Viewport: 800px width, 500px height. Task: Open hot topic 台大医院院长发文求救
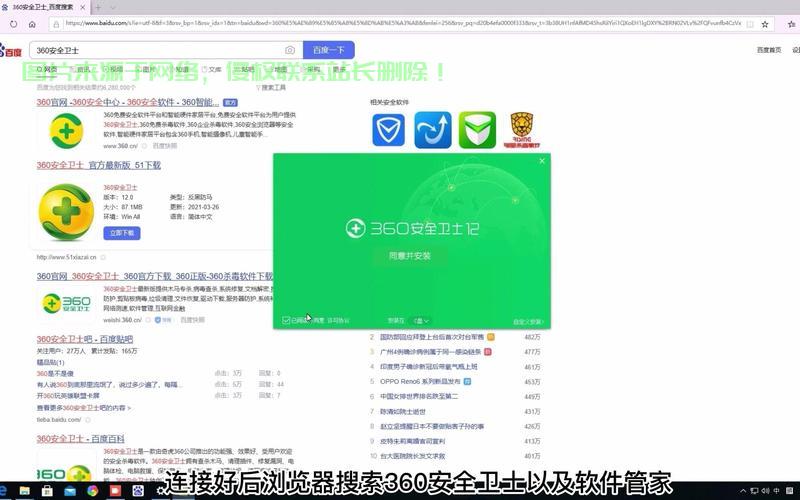coord(413,456)
